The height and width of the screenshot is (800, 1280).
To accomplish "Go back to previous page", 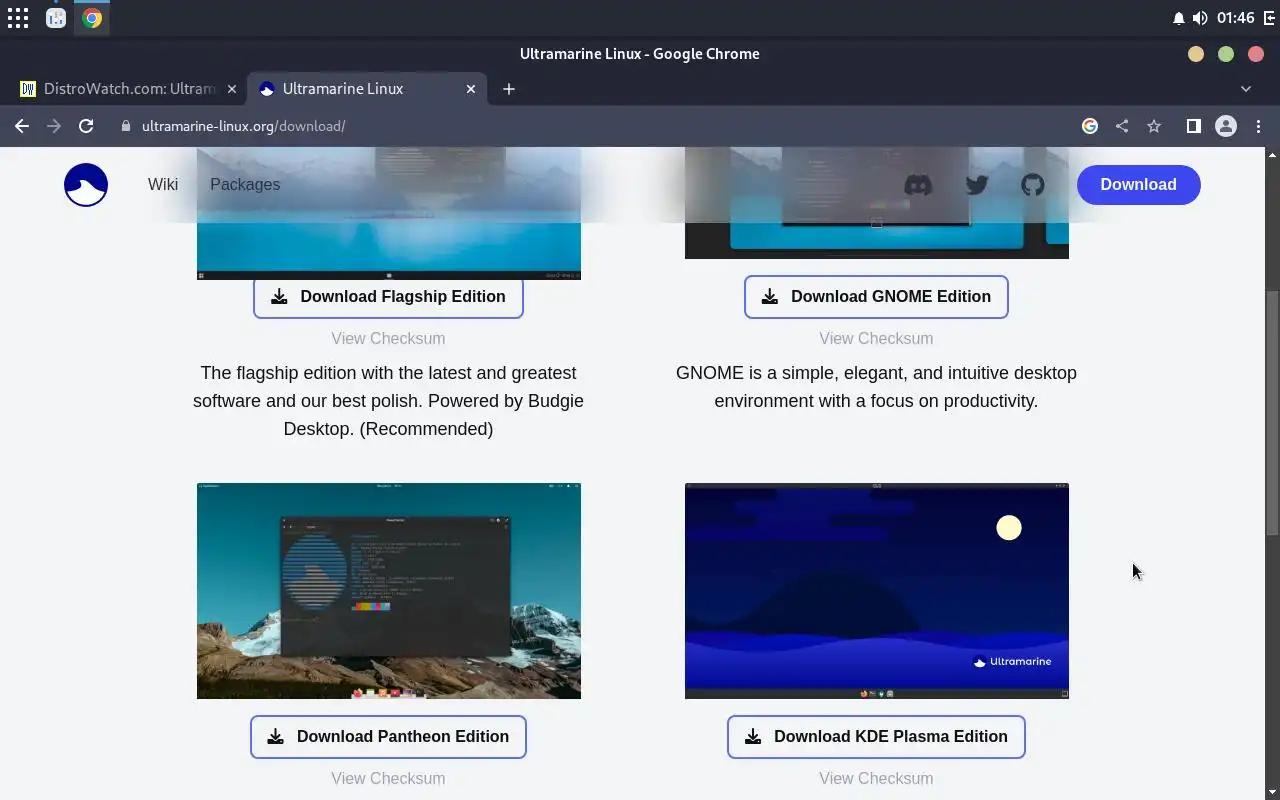I will pyautogui.click(x=22, y=126).
